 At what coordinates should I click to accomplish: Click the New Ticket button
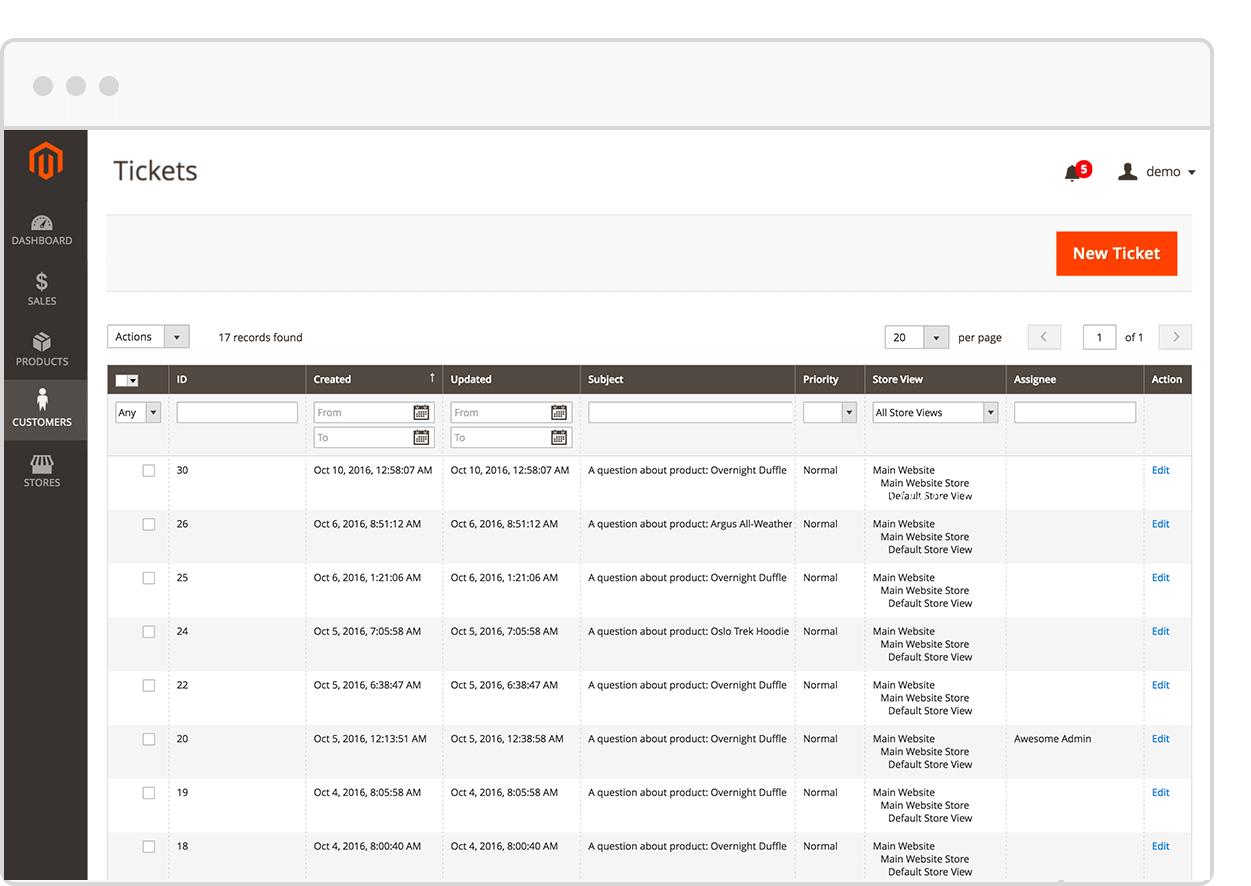[x=1116, y=253]
